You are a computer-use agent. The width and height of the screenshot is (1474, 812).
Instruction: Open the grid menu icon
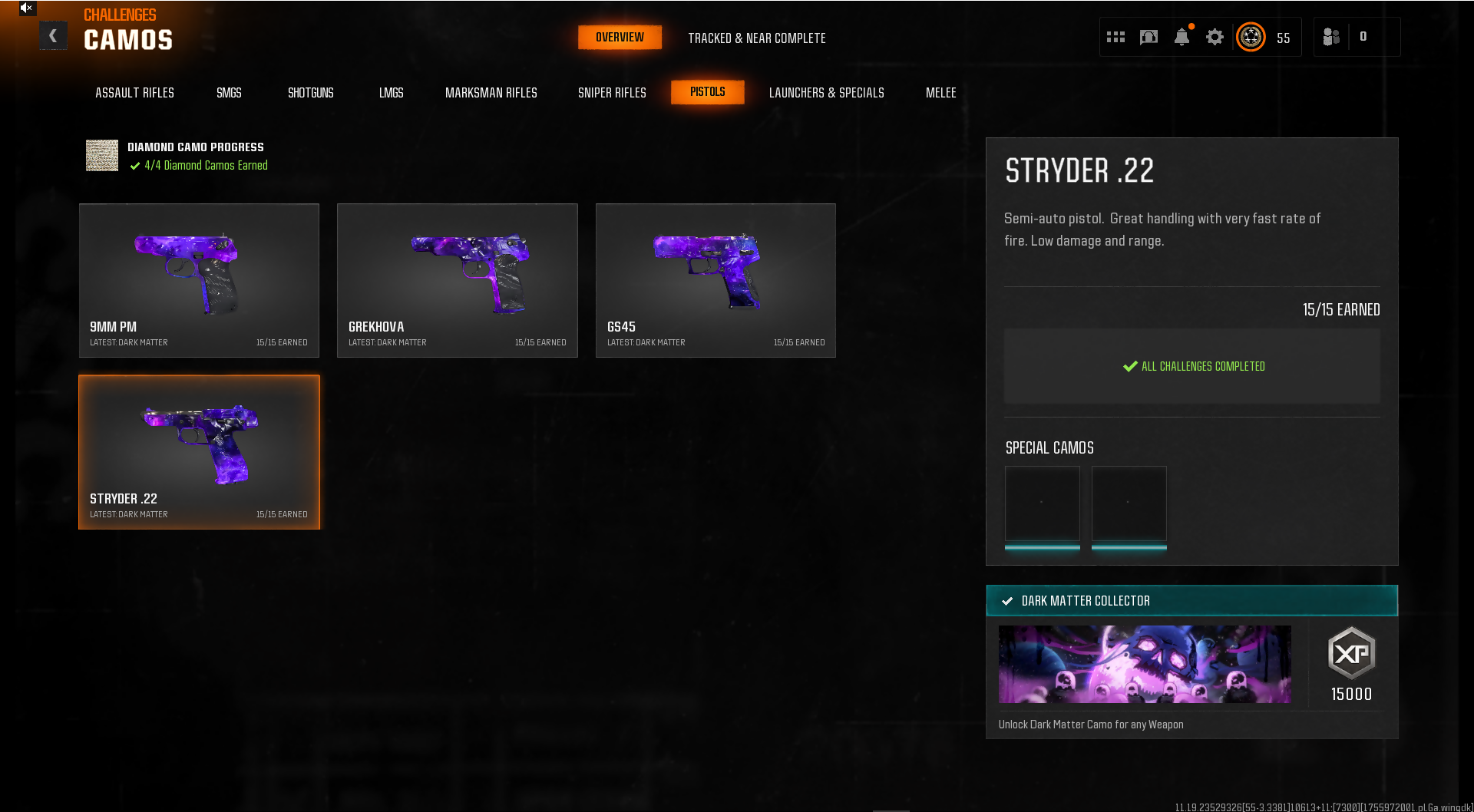tap(1115, 37)
